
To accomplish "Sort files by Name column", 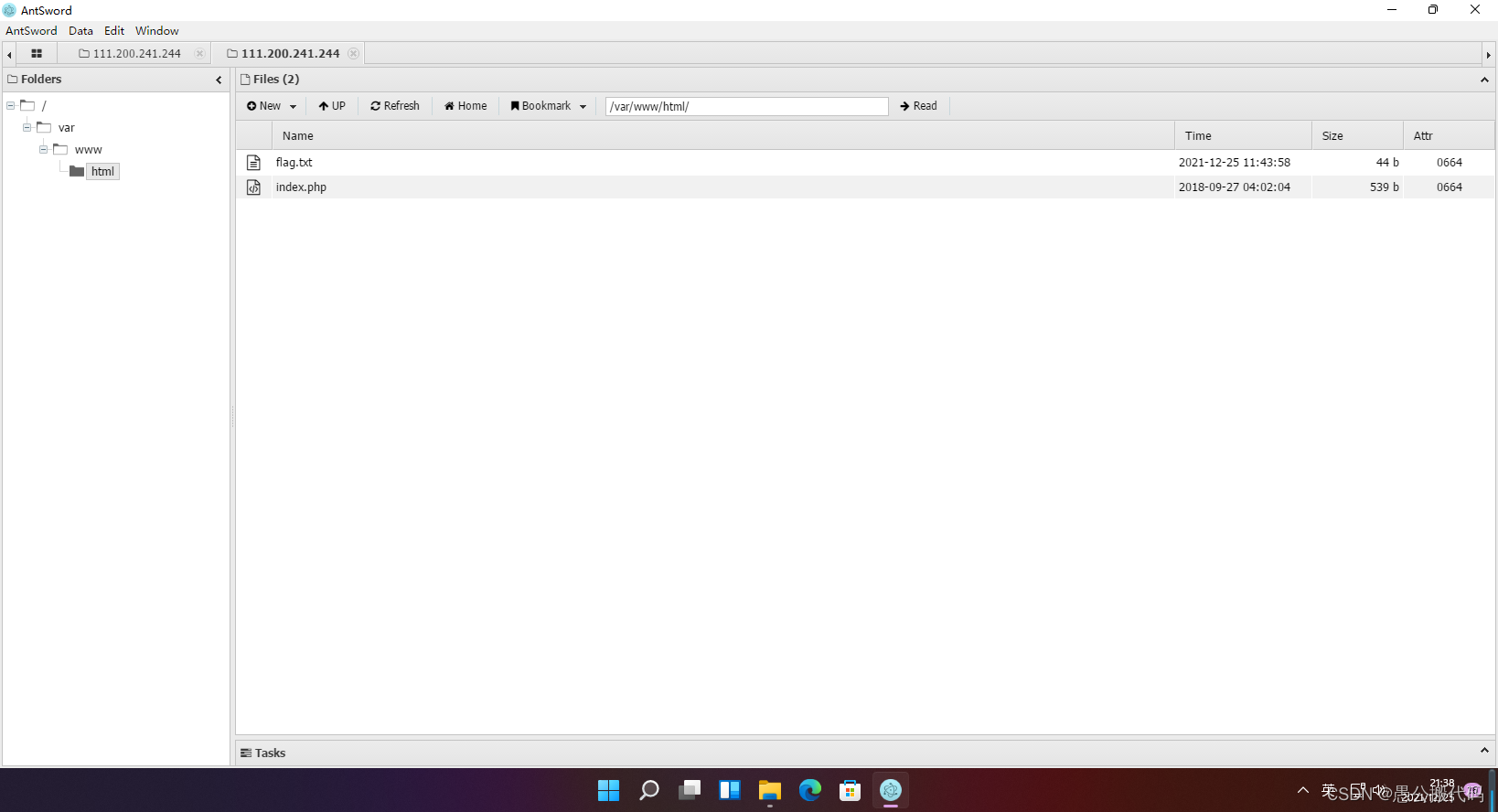I will click(x=722, y=135).
